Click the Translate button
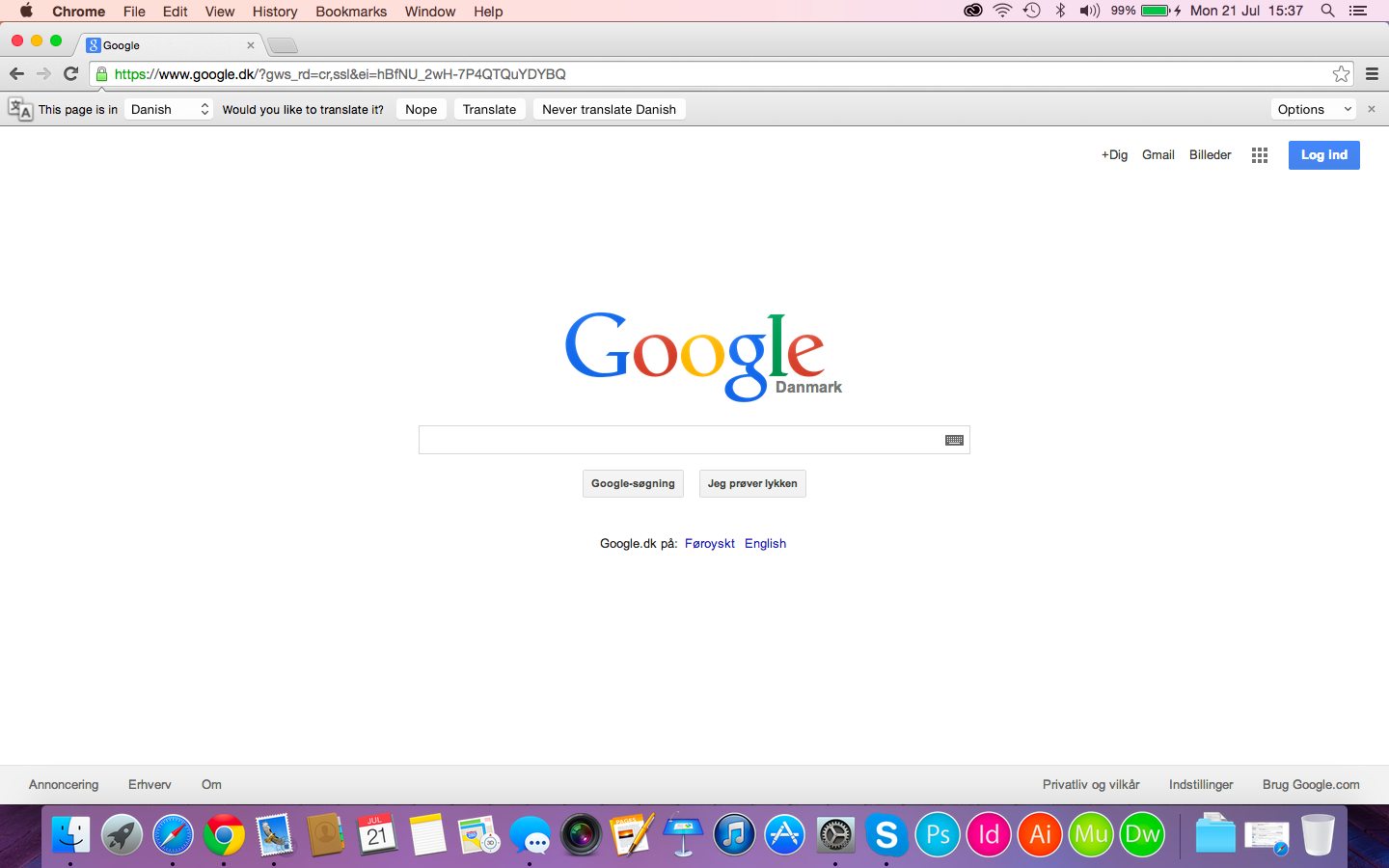This screenshot has height=868, width=1389. [x=489, y=109]
